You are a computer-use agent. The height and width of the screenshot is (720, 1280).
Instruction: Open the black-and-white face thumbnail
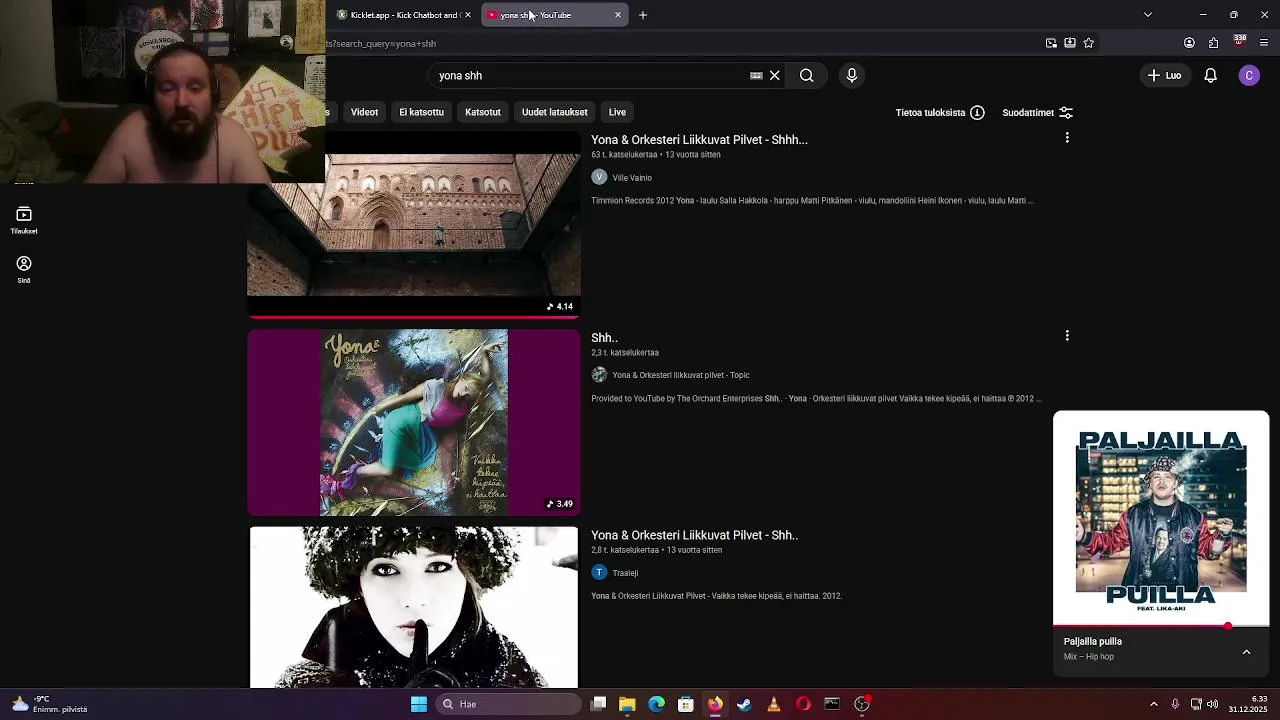pyautogui.click(x=414, y=607)
